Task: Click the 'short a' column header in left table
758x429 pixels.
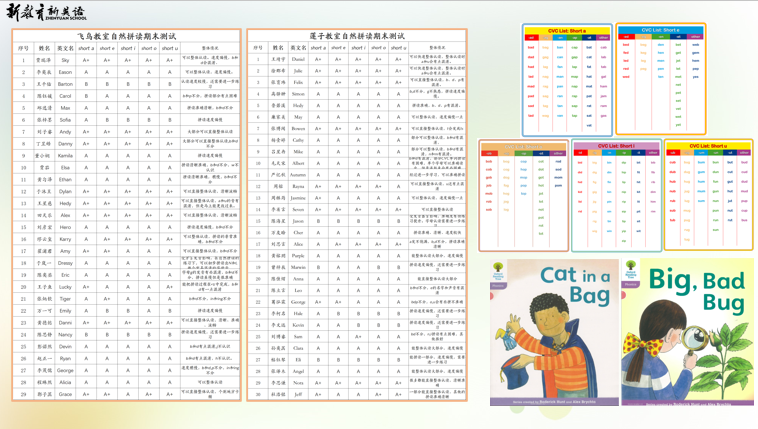Action: point(86,48)
